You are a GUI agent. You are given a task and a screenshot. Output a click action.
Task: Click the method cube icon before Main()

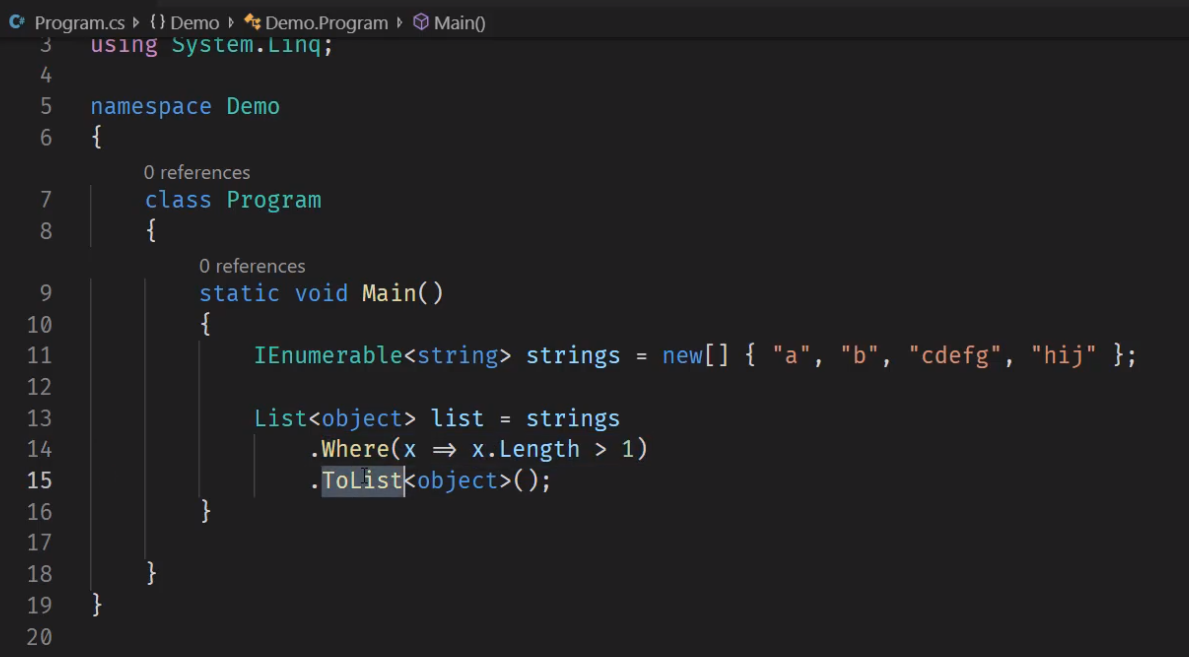[x=421, y=22]
